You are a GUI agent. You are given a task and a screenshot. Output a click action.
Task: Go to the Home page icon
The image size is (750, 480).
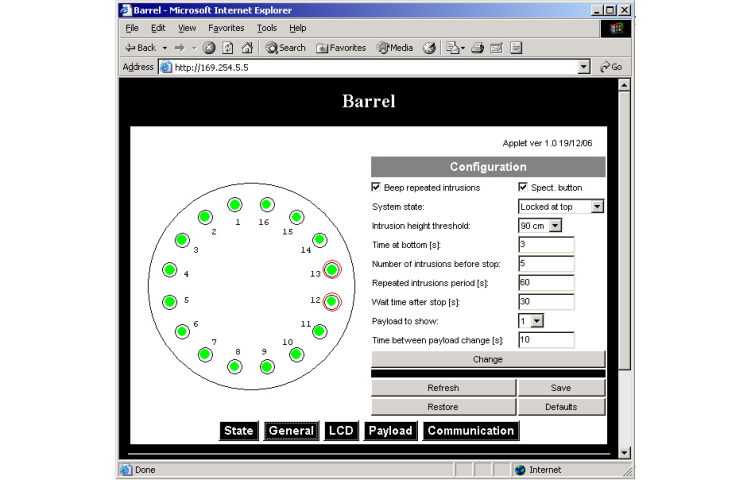tap(246, 48)
